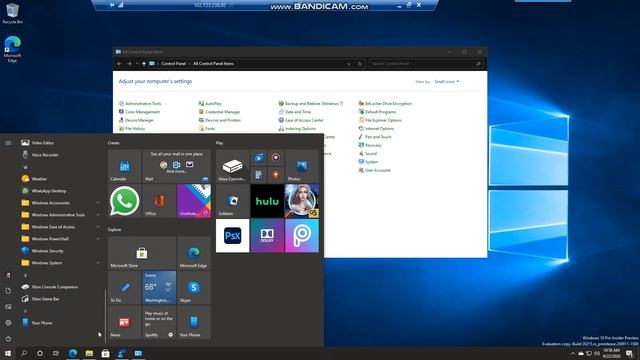Expand the Windows Administrative Tools folder

(60, 215)
